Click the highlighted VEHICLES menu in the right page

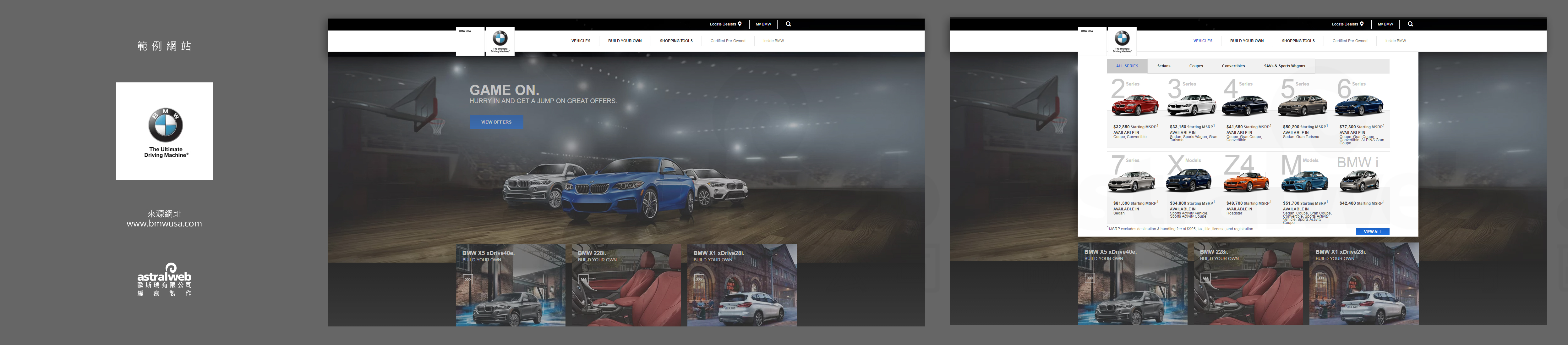(x=1203, y=41)
